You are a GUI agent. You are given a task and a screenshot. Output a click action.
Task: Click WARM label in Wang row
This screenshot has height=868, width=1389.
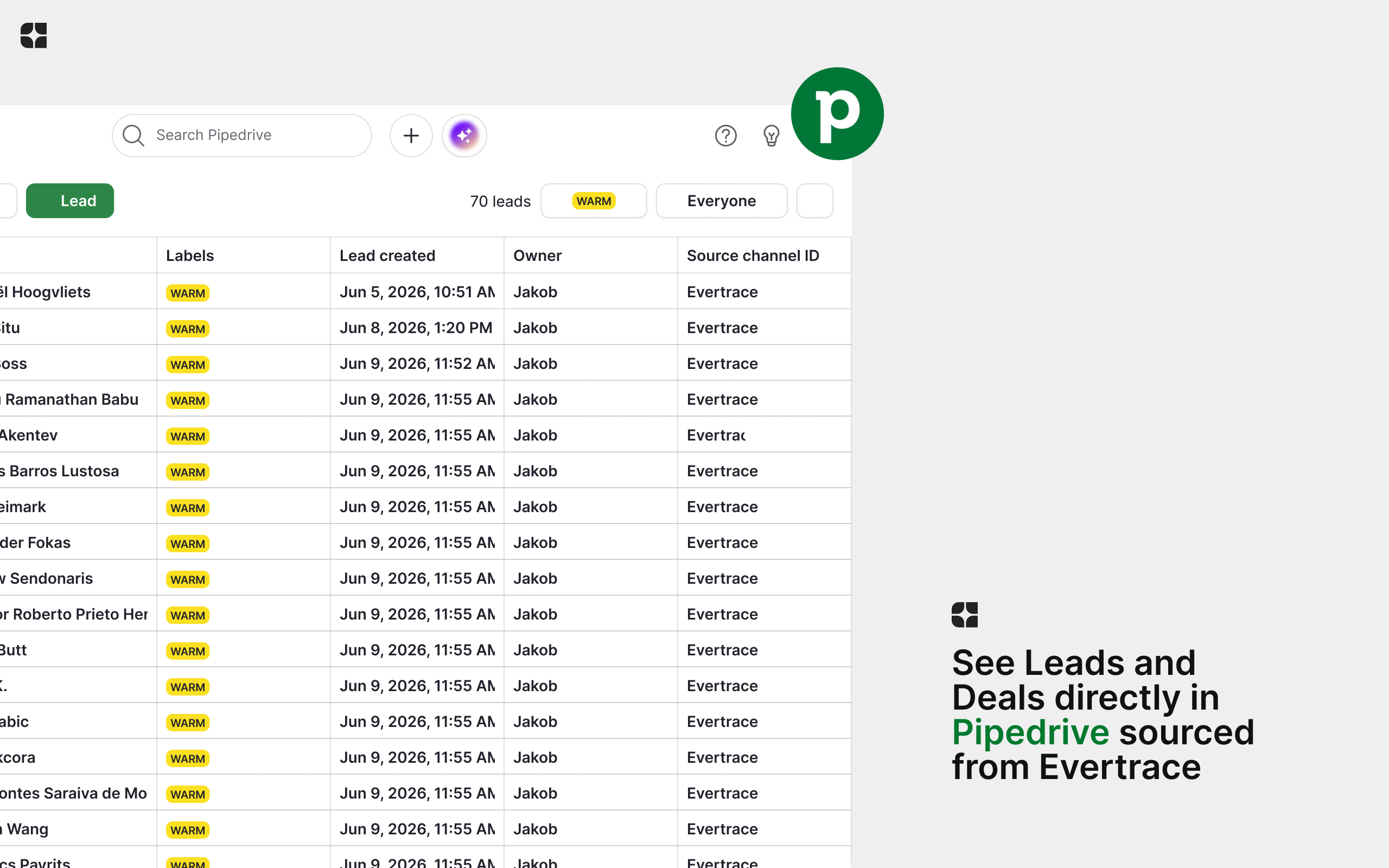click(188, 830)
